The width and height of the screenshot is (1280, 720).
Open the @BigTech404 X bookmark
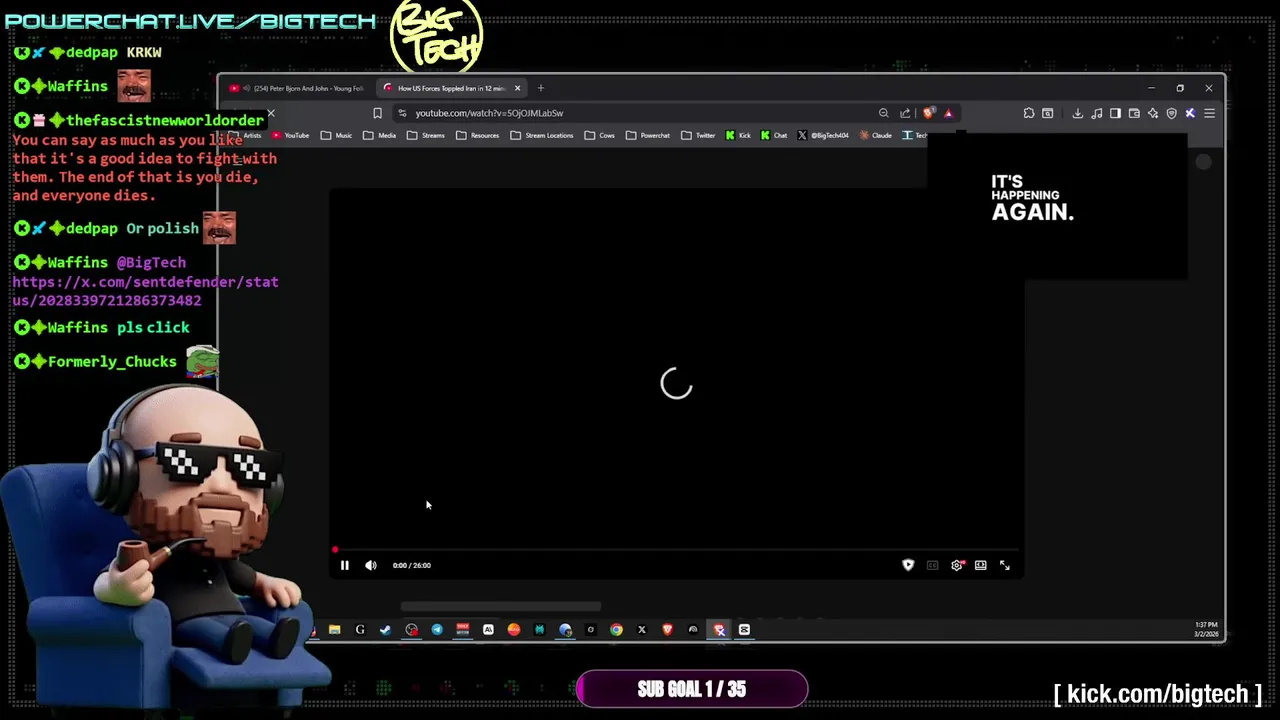point(823,135)
